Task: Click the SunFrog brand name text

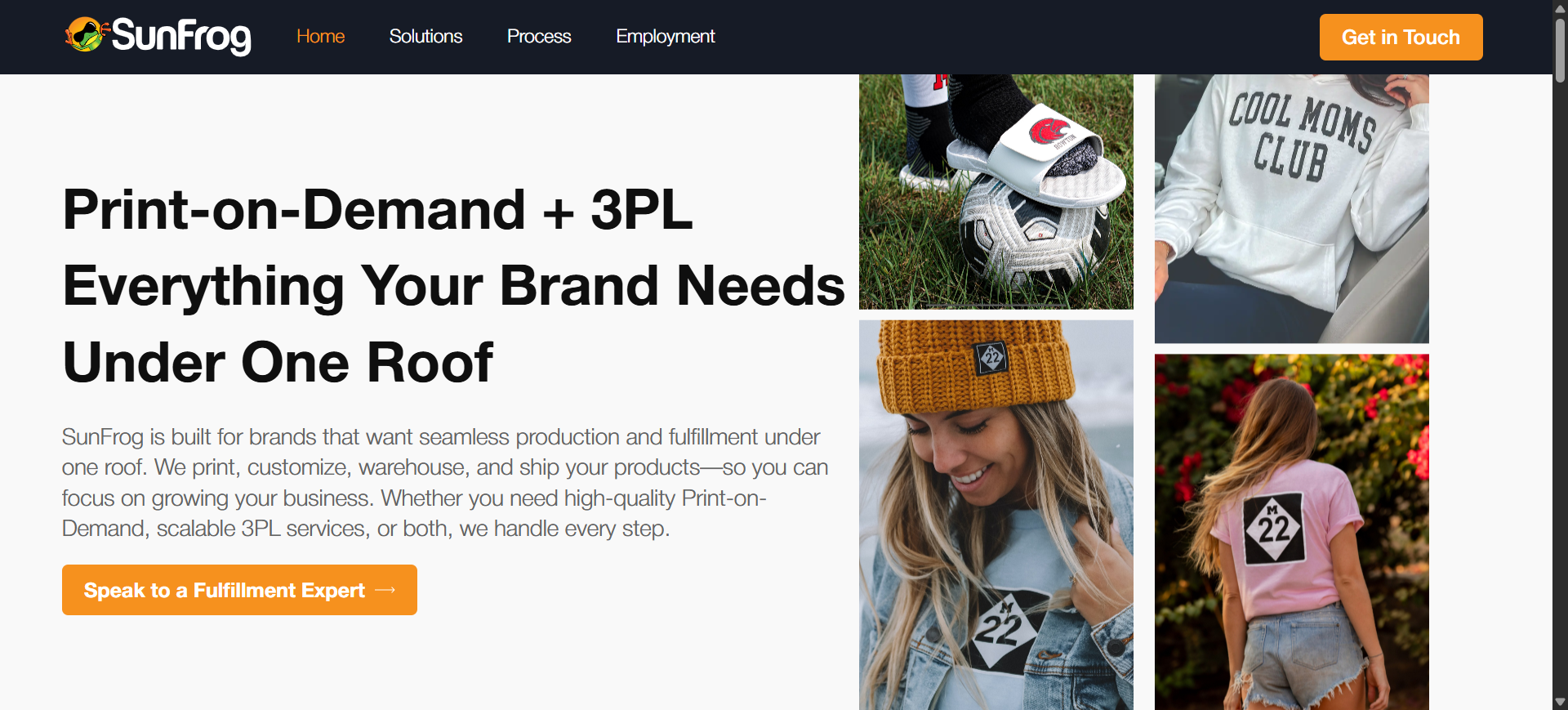Action: (181, 37)
